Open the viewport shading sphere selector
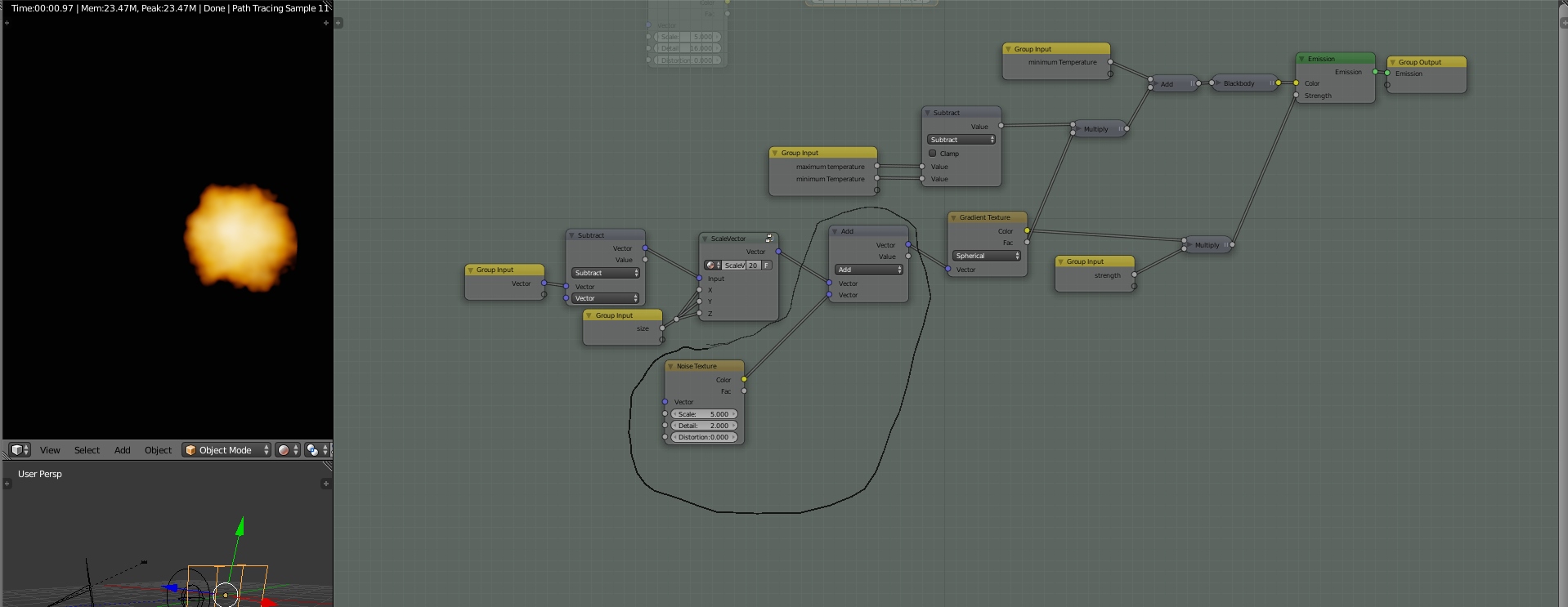The height and width of the screenshot is (607, 1568). pyautogui.click(x=287, y=450)
